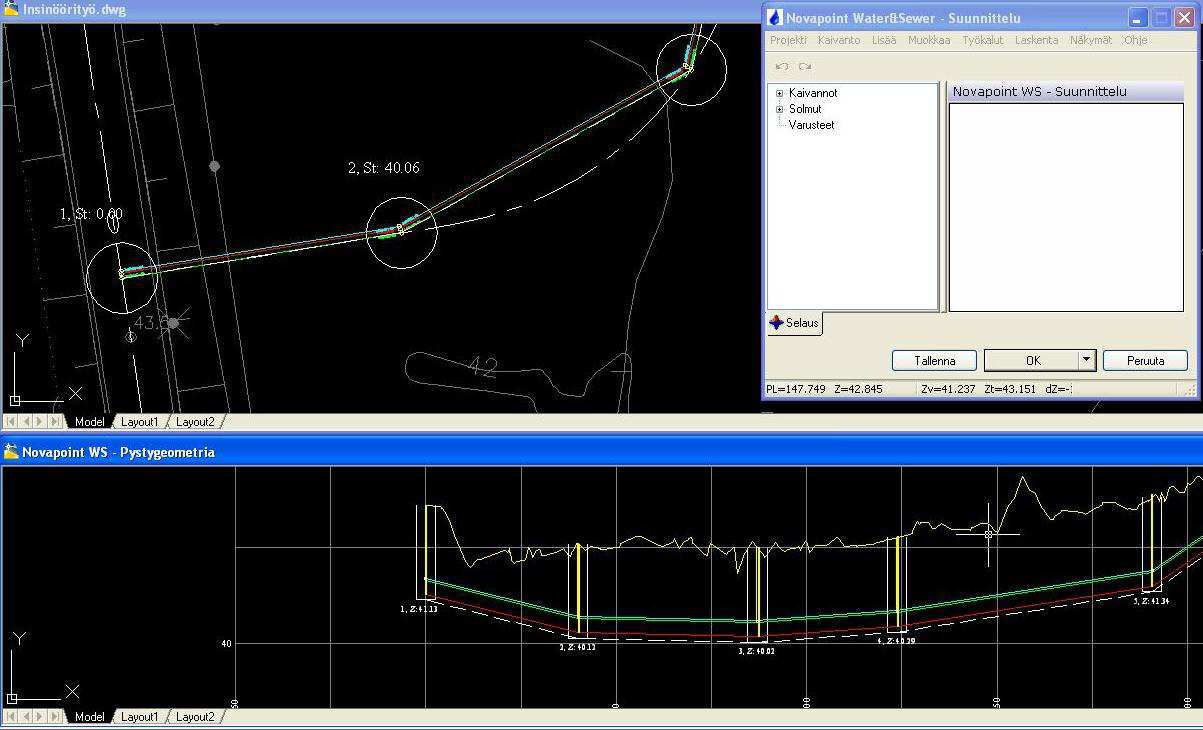Click the Novapoint WS - Suunnittelu panel header
Image resolution: width=1203 pixels, height=730 pixels.
1066,91
